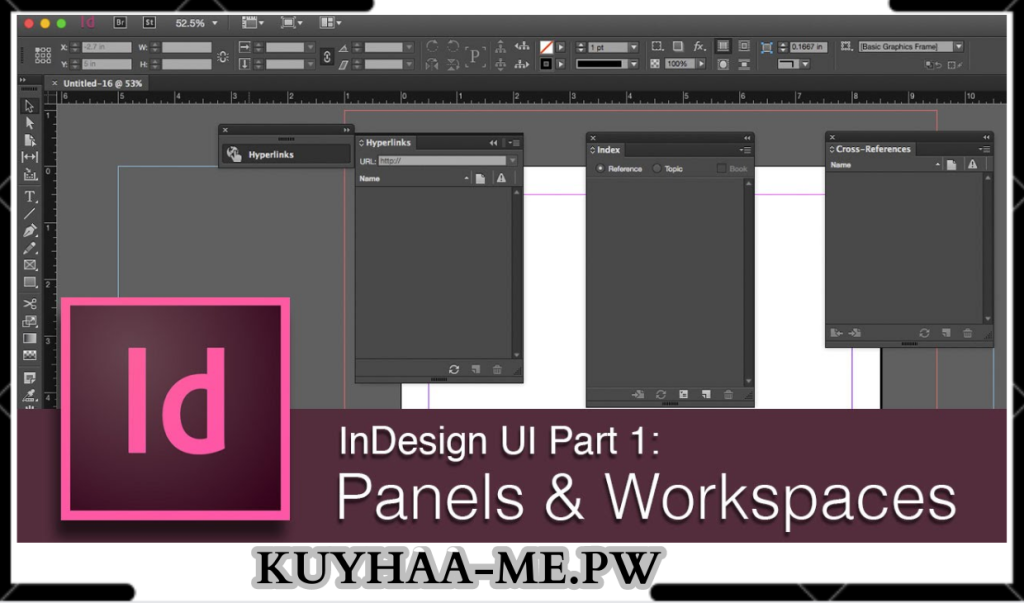Toggle constrain proportions for width and height

[x=223, y=56]
